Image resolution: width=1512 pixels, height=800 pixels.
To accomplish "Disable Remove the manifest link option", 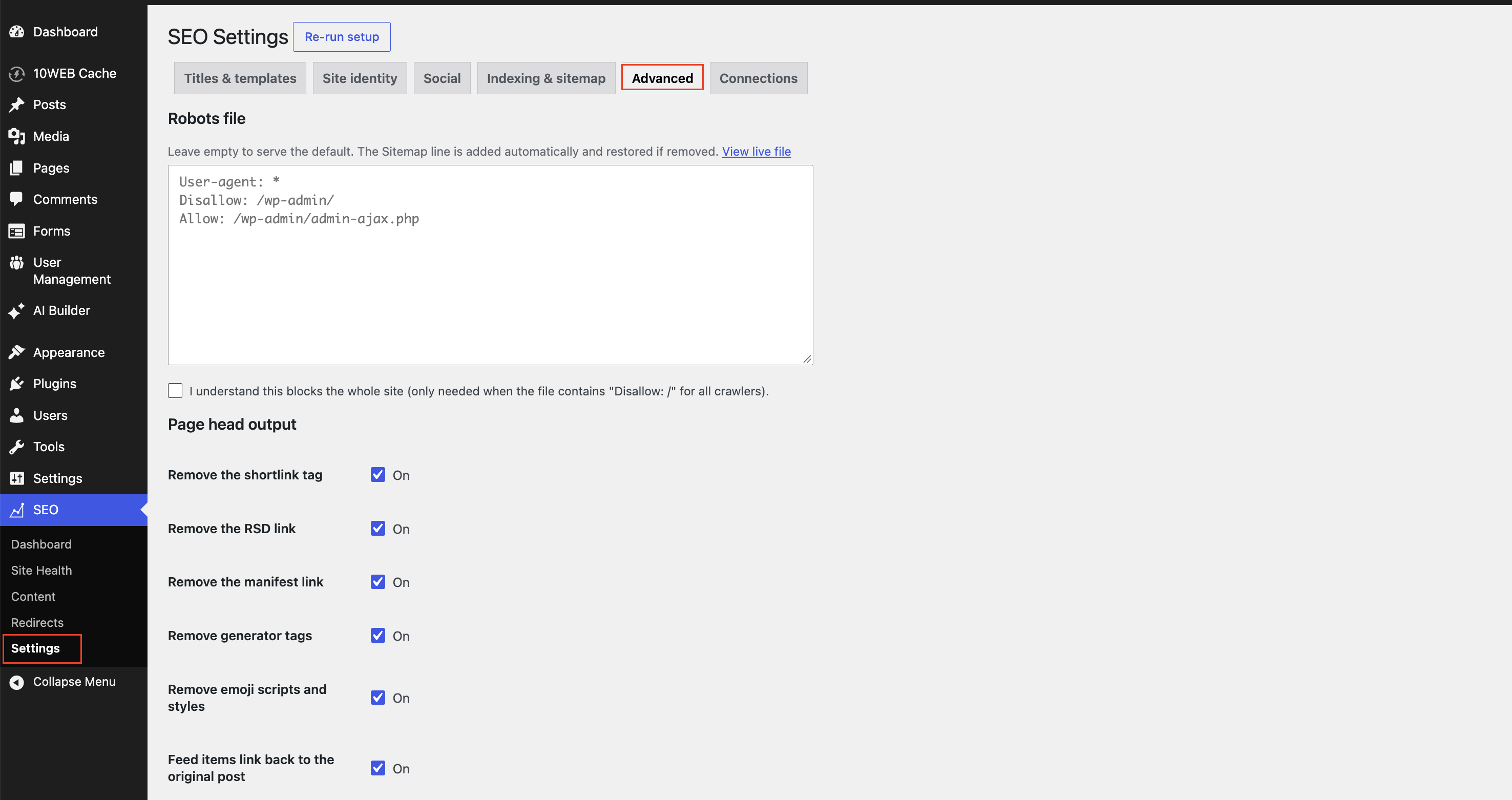I will coord(378,582).
